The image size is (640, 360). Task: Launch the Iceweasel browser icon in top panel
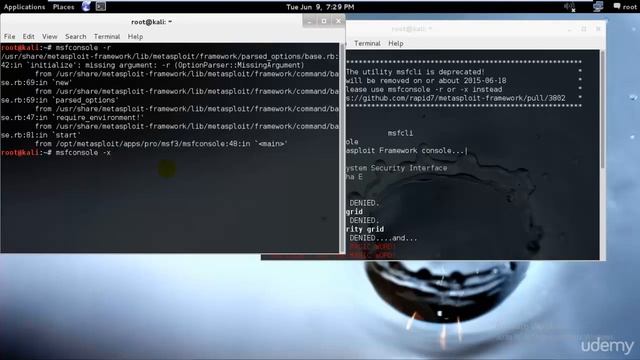pos(86,6)
